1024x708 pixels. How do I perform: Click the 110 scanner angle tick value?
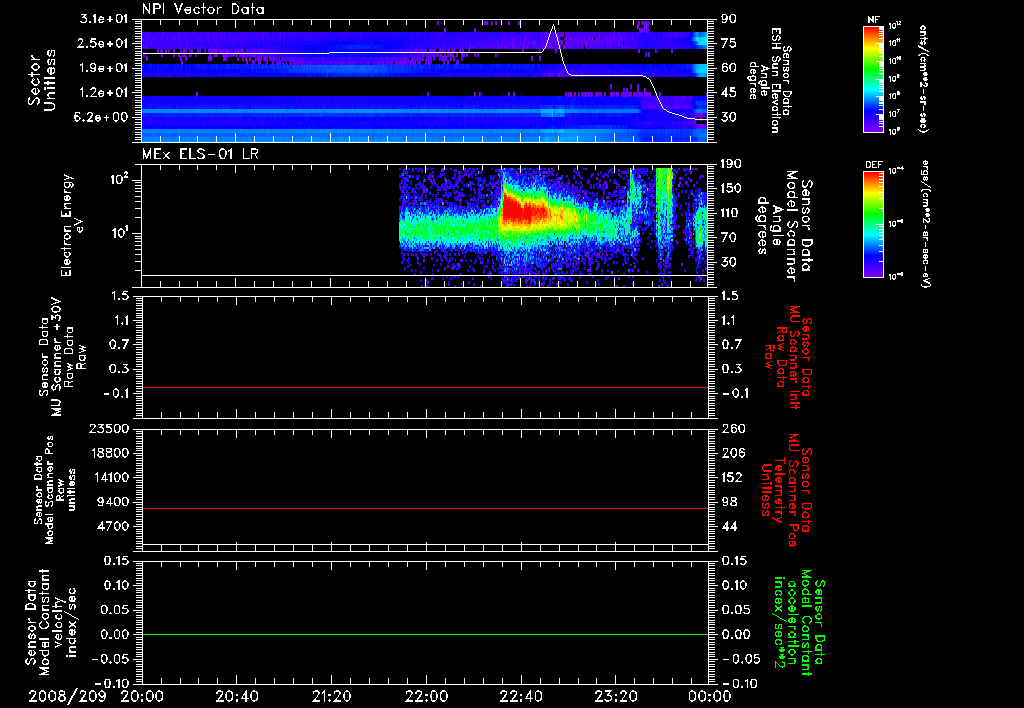point(732,213)
